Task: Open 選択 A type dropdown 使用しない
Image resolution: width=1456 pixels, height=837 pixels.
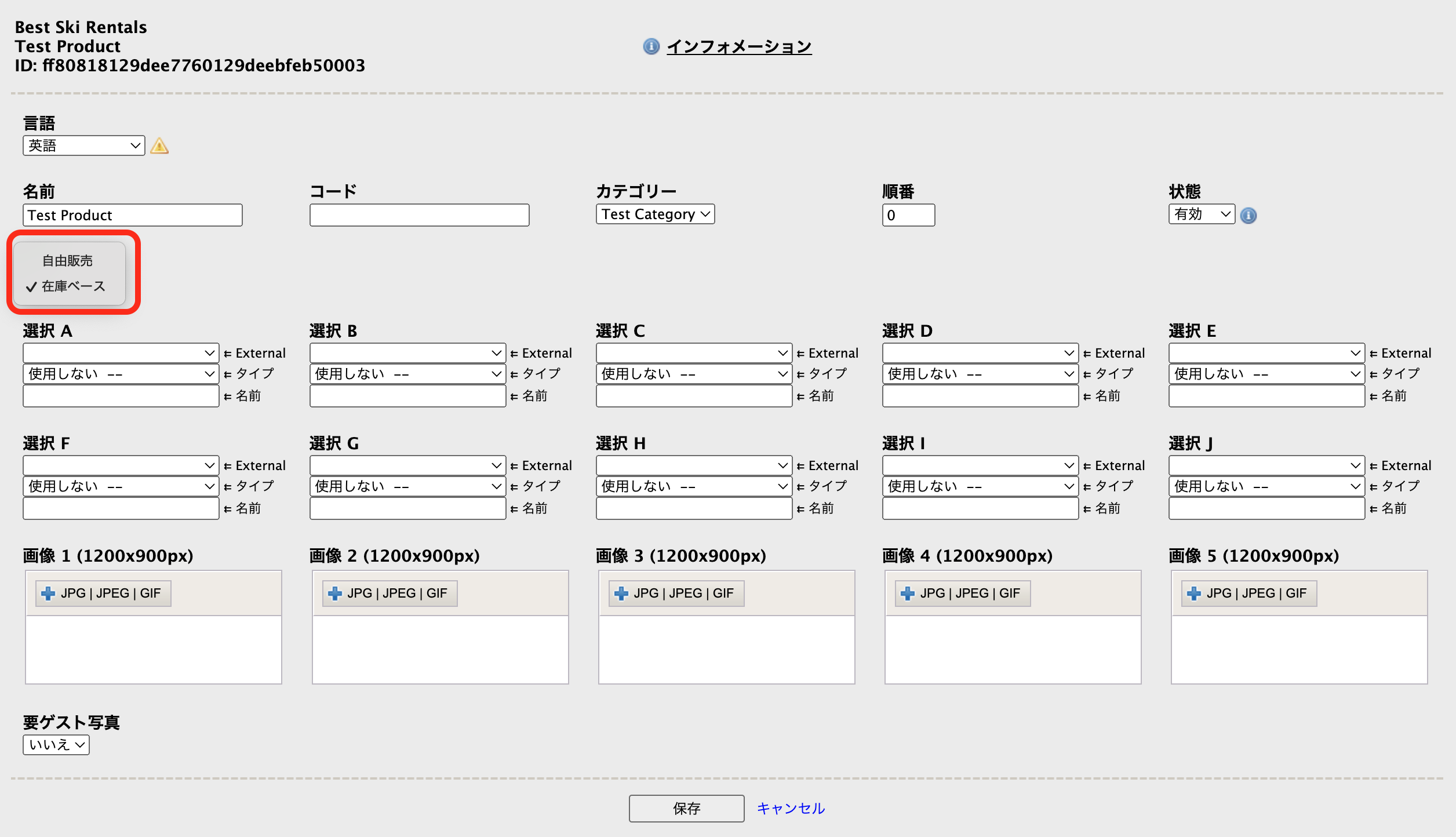Action: pyautogui.click(x=121, y=374)
